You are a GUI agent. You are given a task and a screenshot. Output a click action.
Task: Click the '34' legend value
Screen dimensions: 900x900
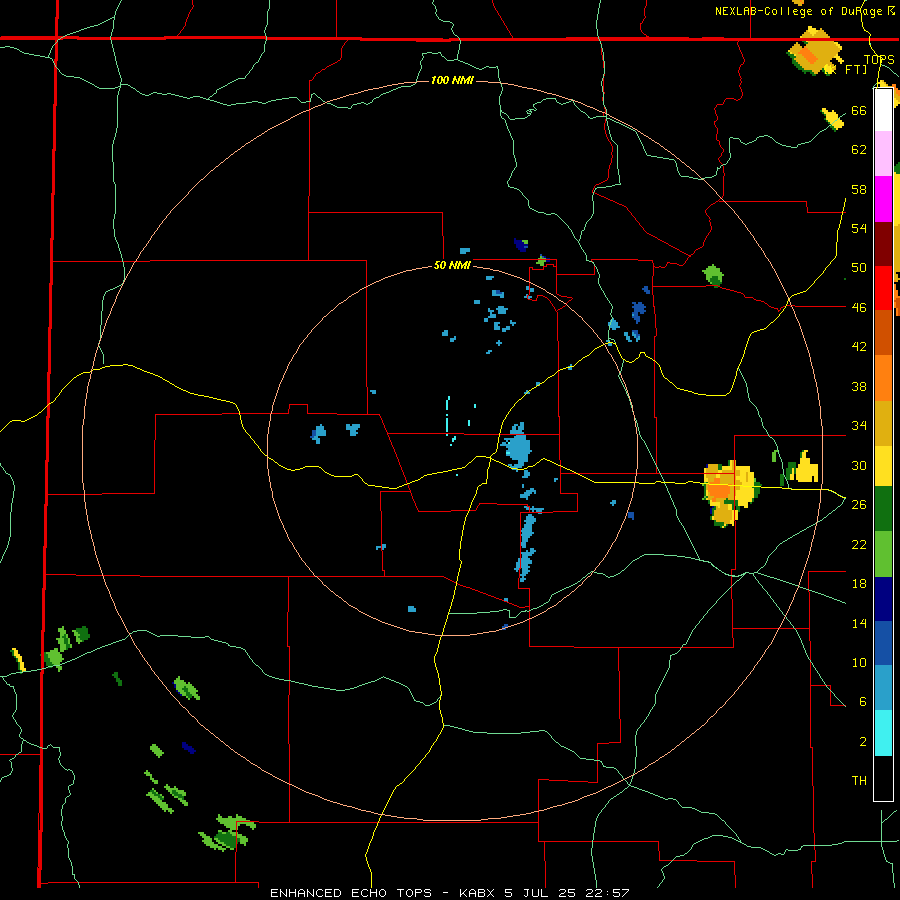(859, 426)
